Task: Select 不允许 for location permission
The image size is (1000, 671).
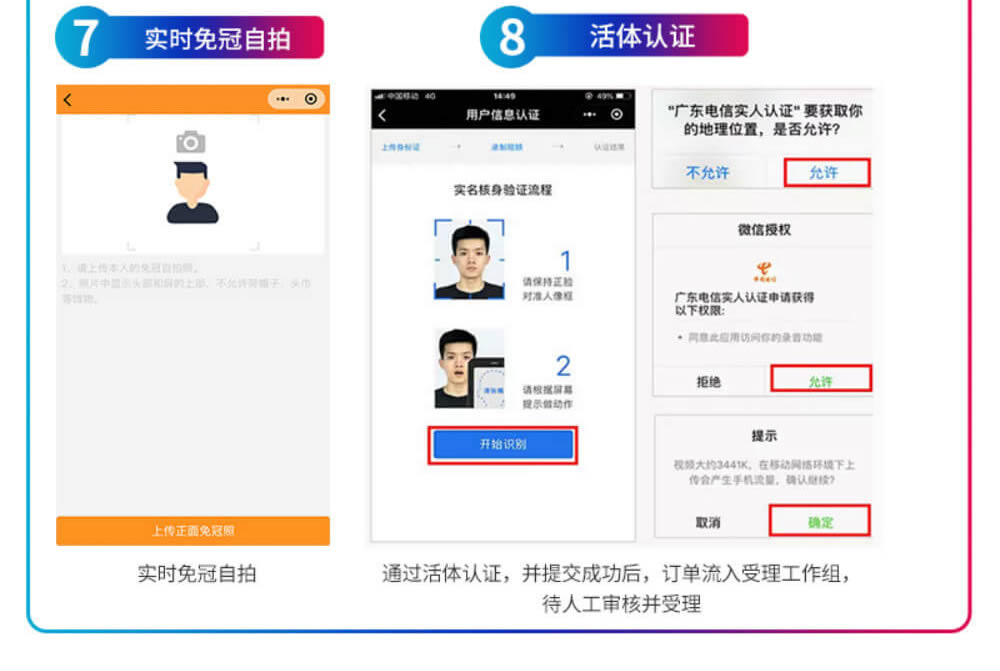Action: [707, 173]
